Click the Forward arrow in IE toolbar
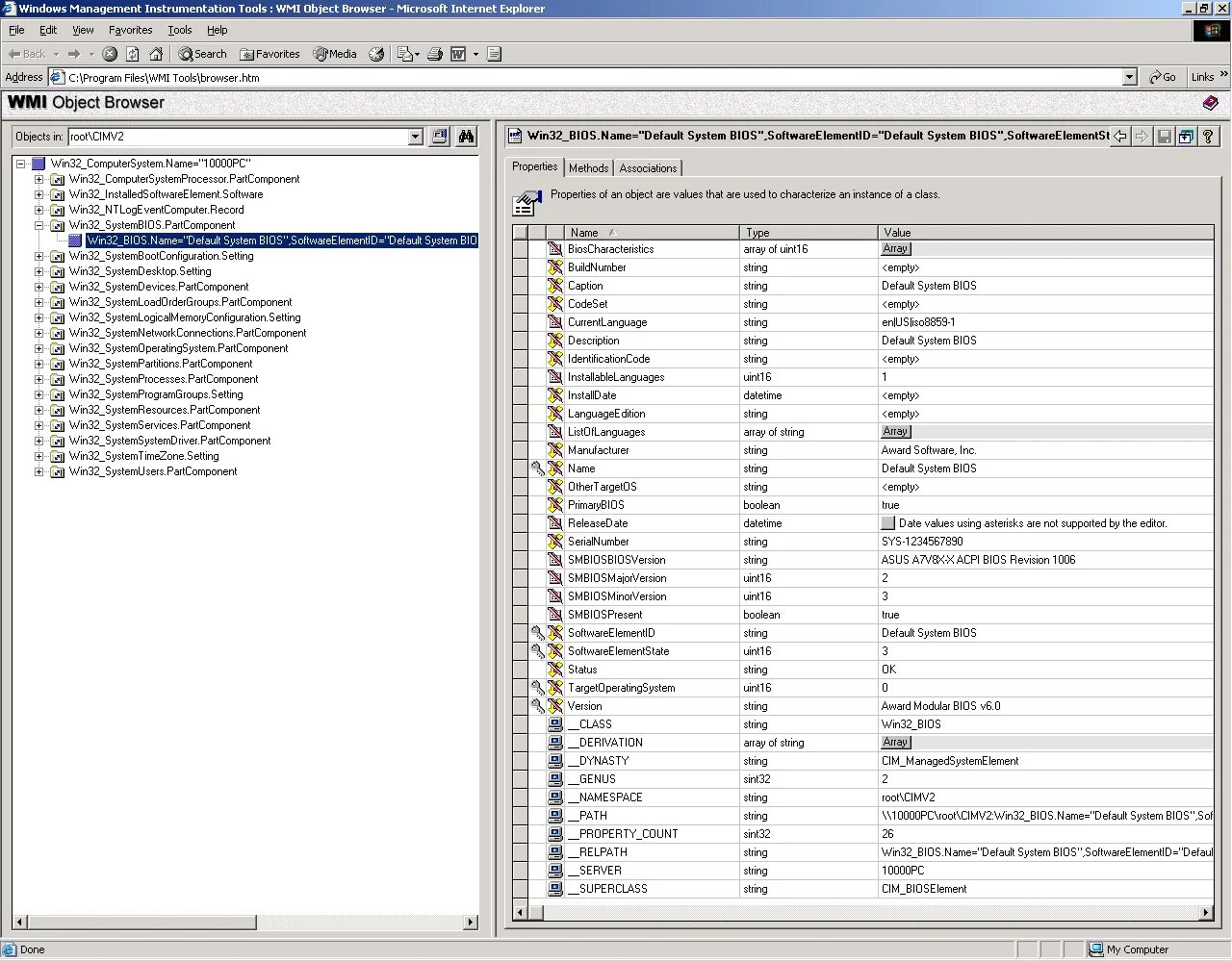This screenshot has width=1232, height=962. click(73, 54)
